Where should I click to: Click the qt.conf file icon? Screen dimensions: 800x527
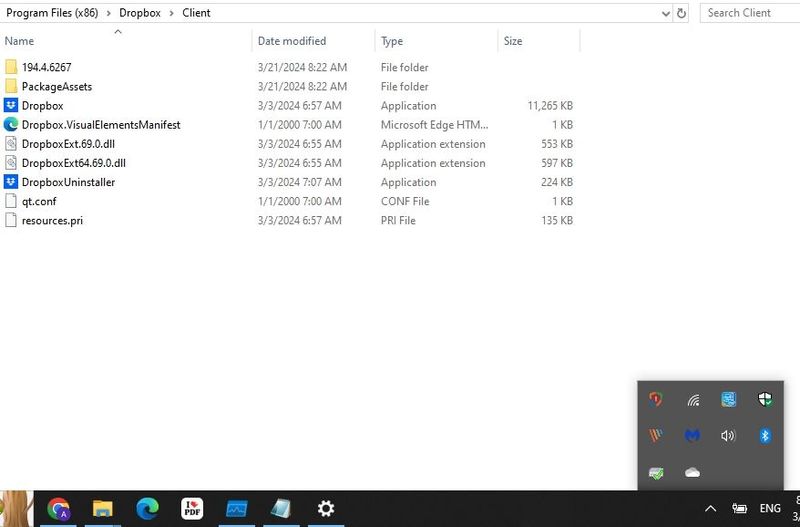(x=11, y=201)
